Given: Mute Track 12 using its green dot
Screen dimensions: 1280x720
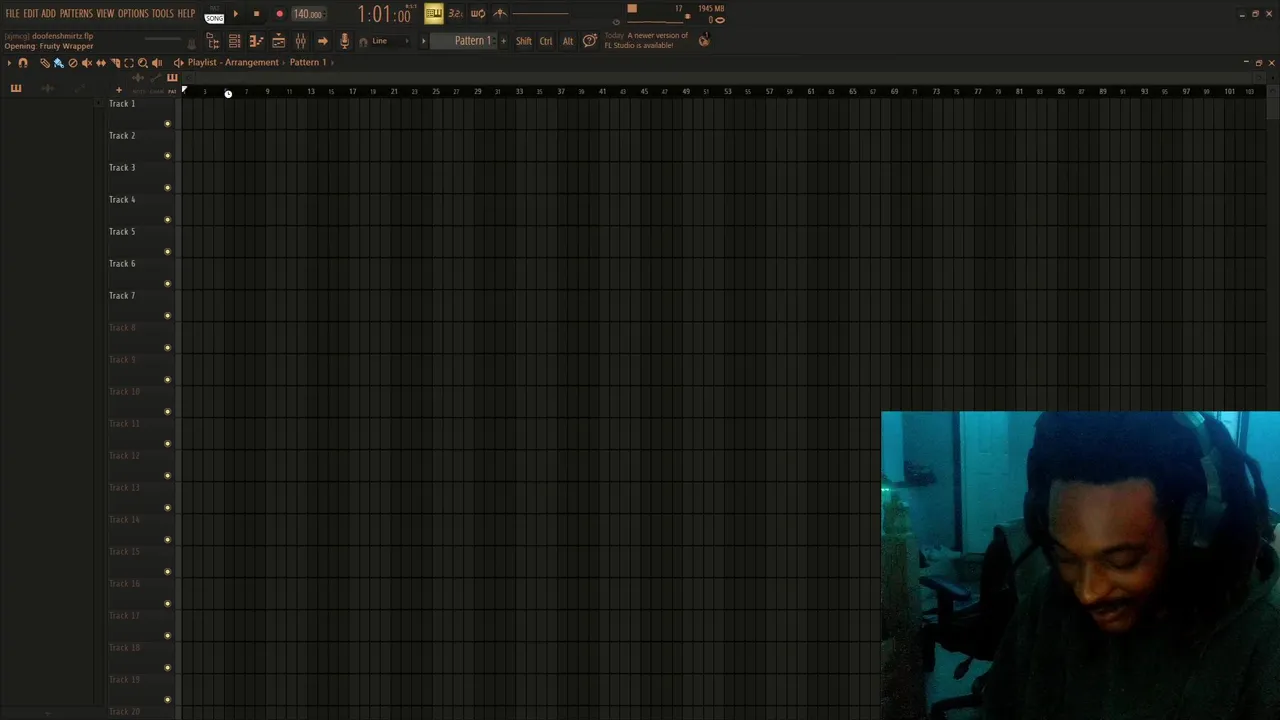Looking at the screenshot, I should pyautogui.click(x=167, y=476).
